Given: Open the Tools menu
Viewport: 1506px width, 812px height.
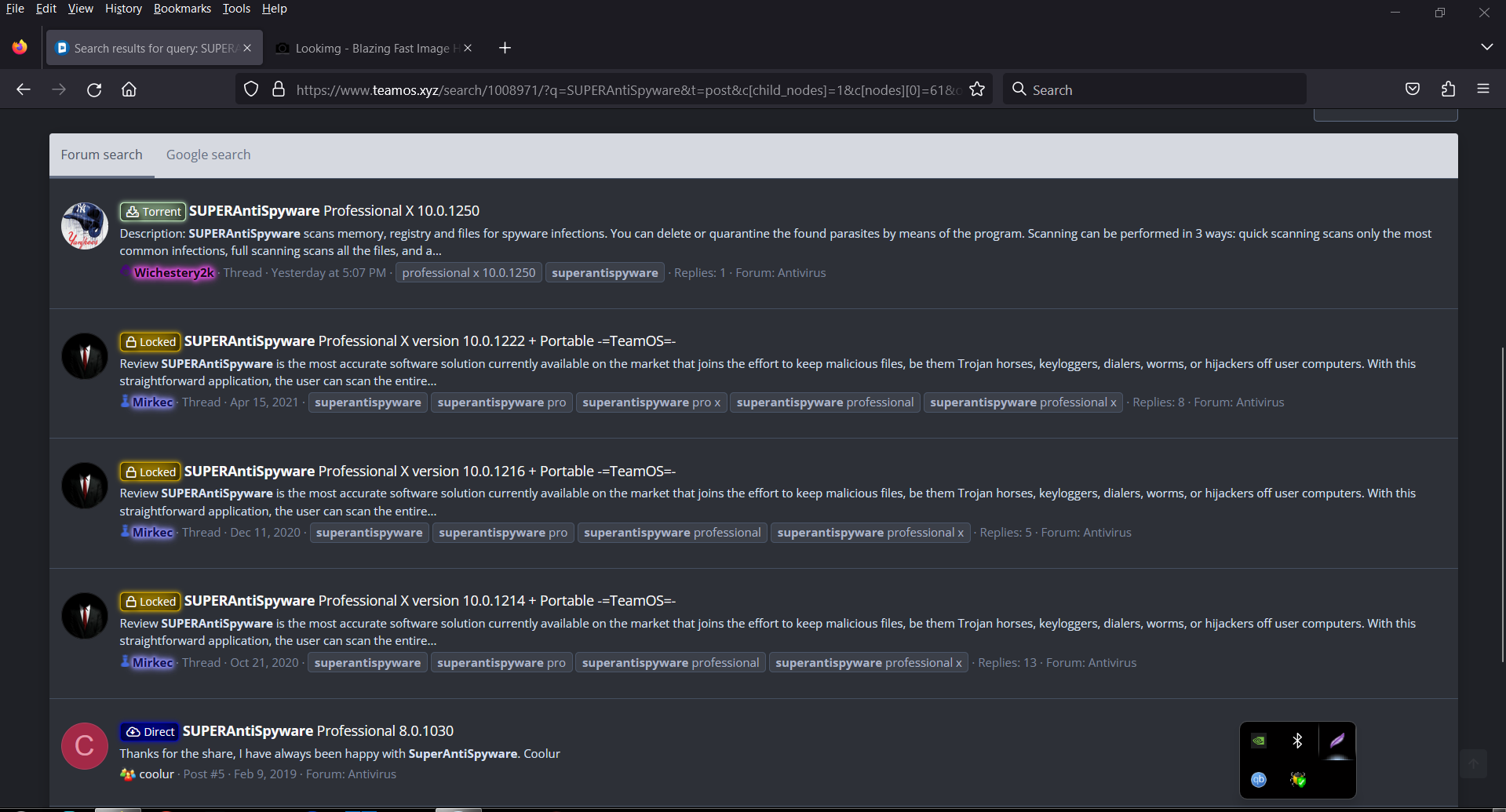Looking at the screenshot, I should (x=236, y=9).
